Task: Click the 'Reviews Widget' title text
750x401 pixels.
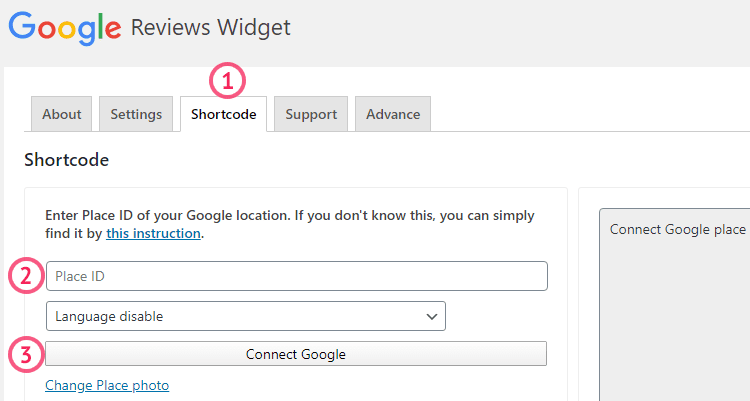Action: tap(210, 28)
